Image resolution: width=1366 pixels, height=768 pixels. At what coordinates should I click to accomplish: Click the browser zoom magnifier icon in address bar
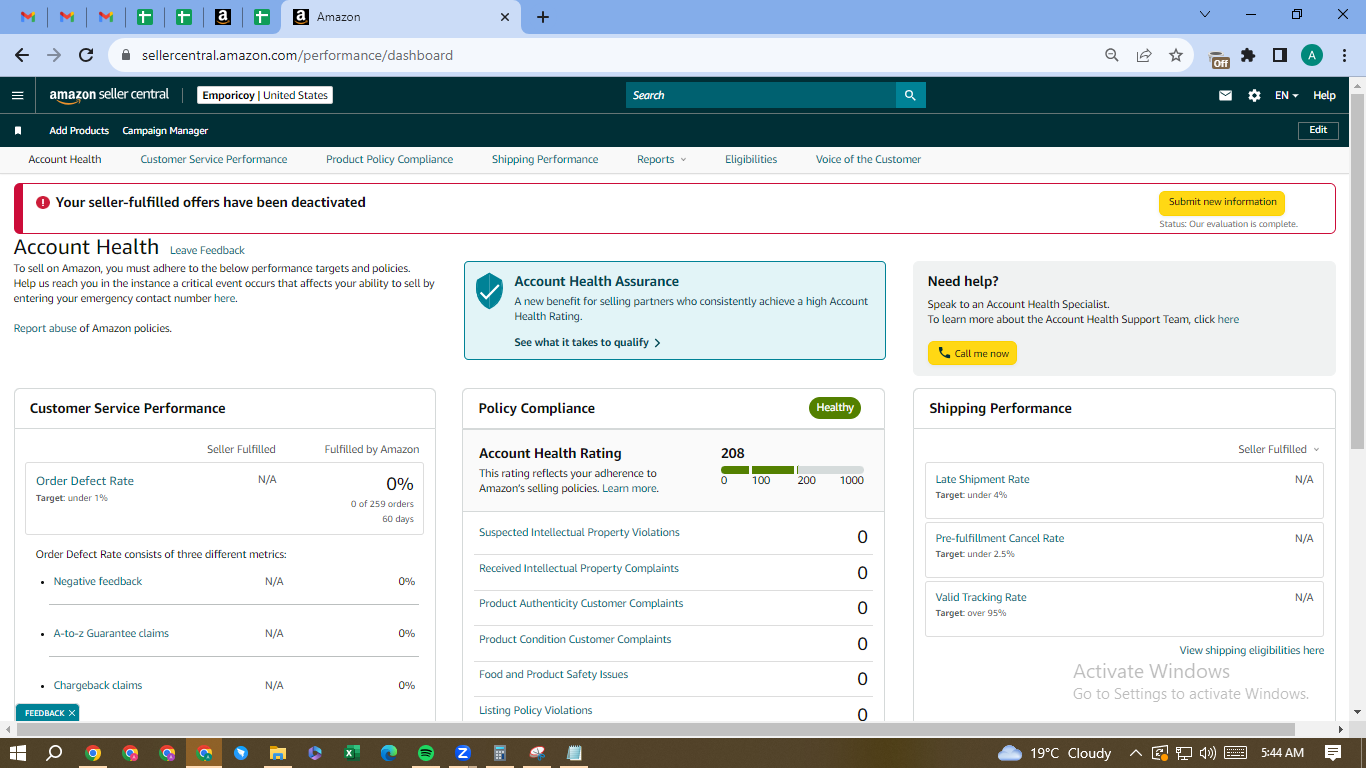(1112, 55)
